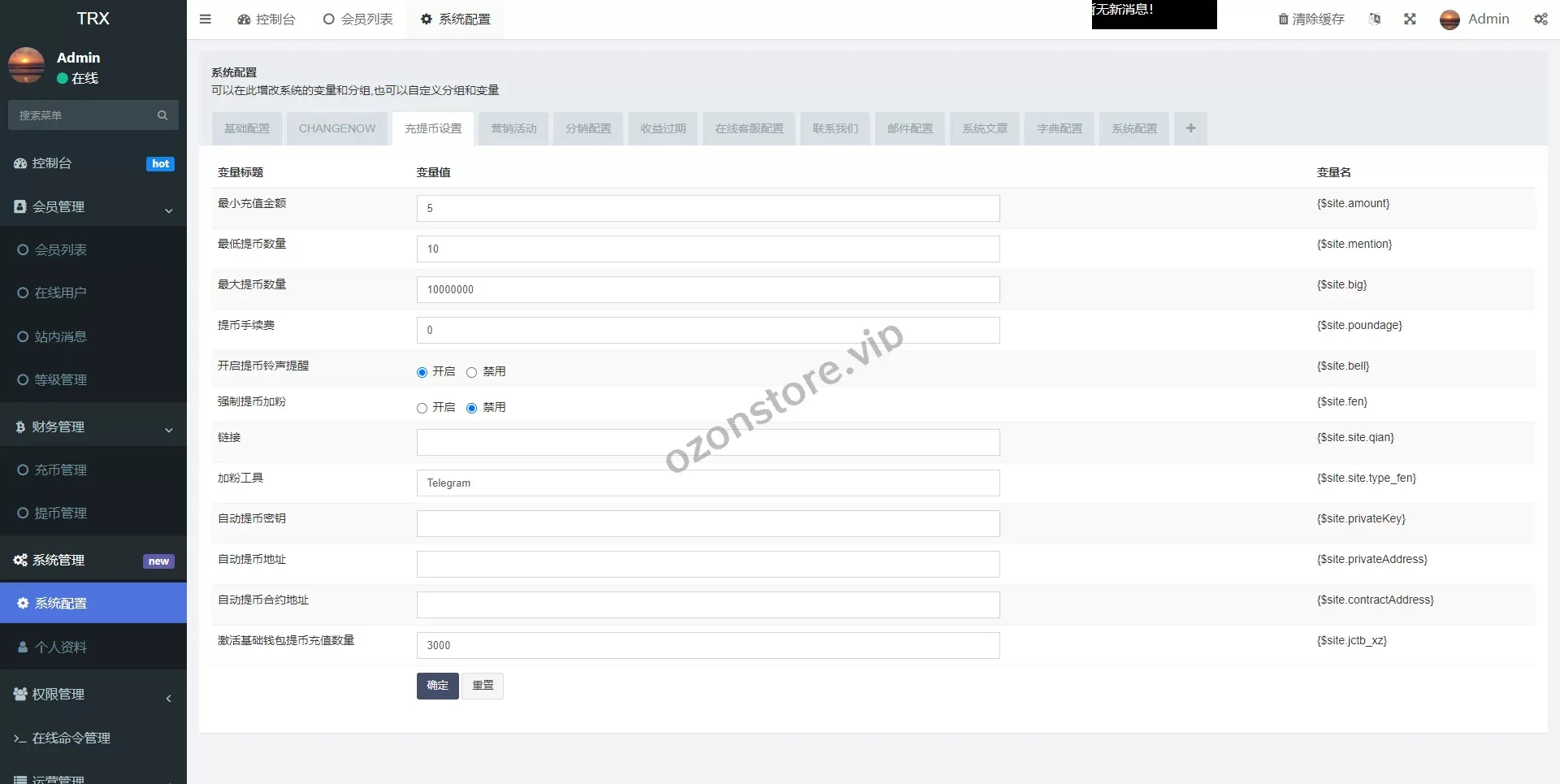The height and width of the screenshot is (784, 1560).
Task: Select 开启 for 强制提币加粉
Action: pos(422,408)
